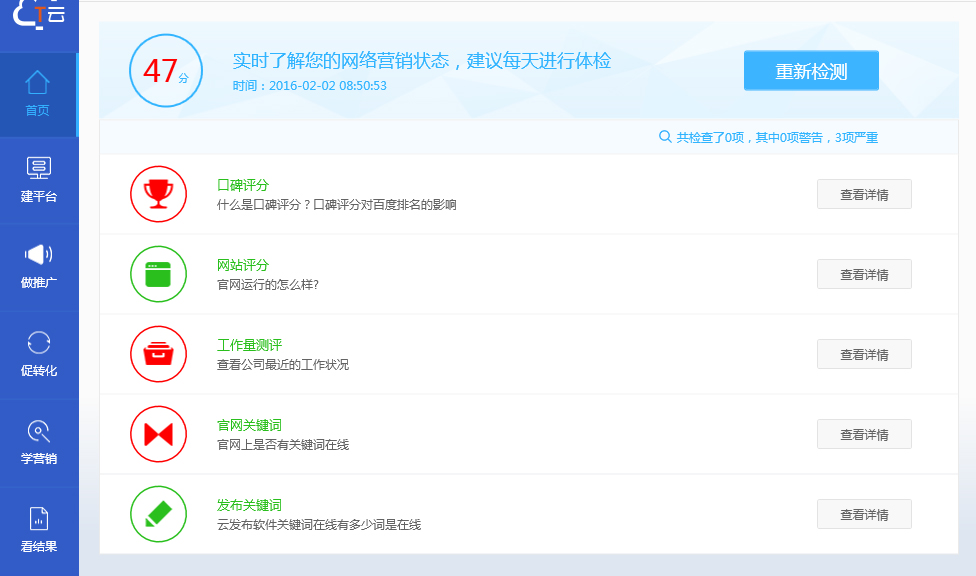Click the 发布关键词 title link
976x576 pixels.
click(x=249, y=505)
